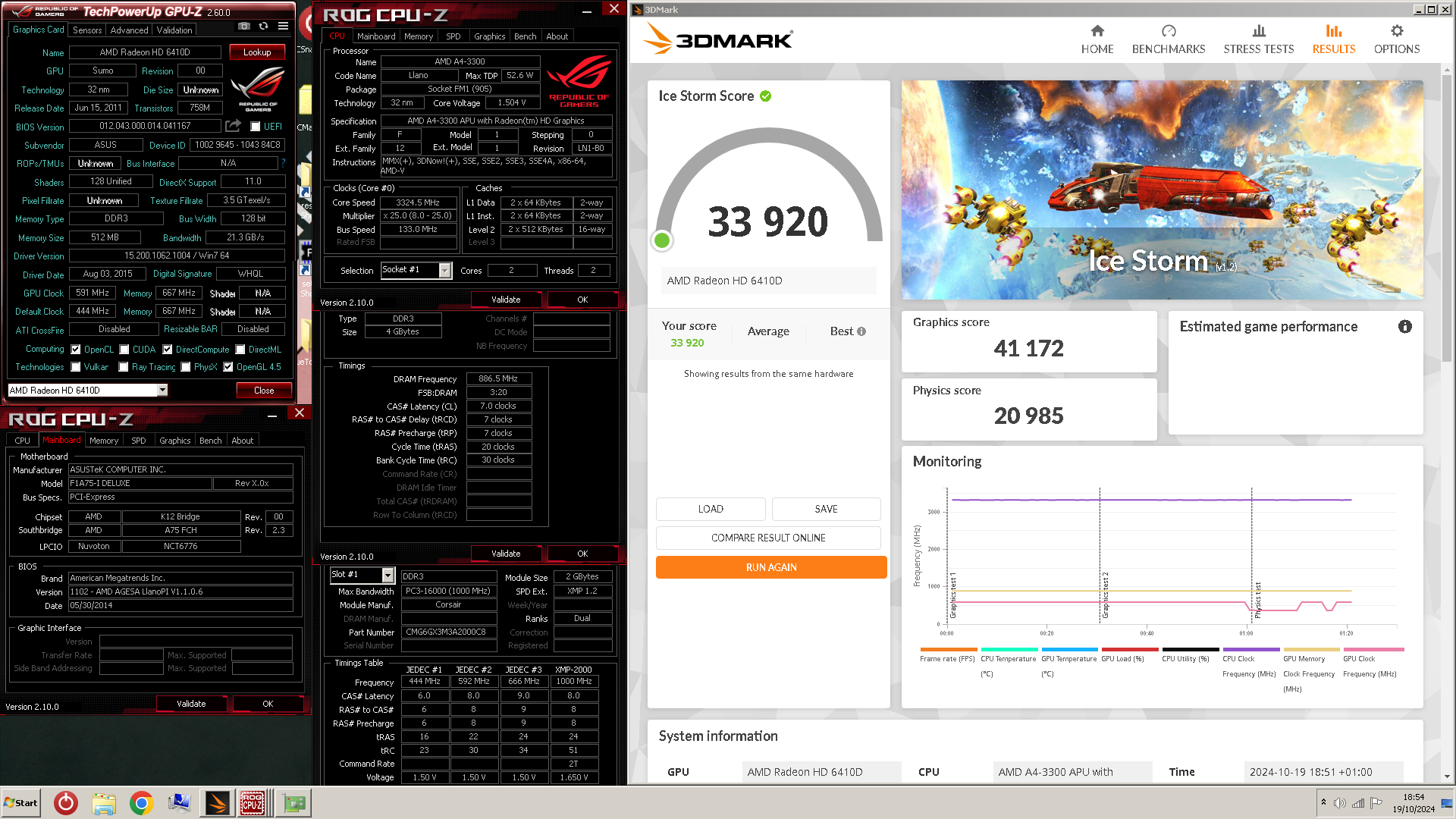Screen dimensions: 1456x819
Task: Open 3DMark Home section
Action: (1097, 39)
